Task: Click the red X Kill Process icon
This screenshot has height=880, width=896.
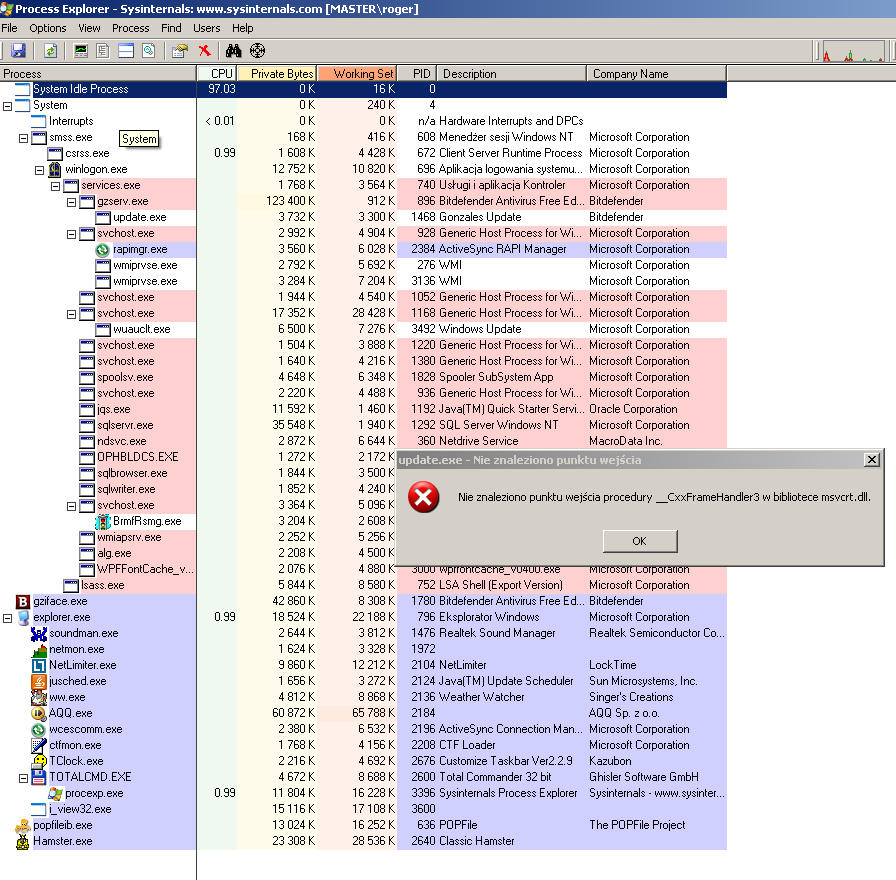Action: click(204, 51)
